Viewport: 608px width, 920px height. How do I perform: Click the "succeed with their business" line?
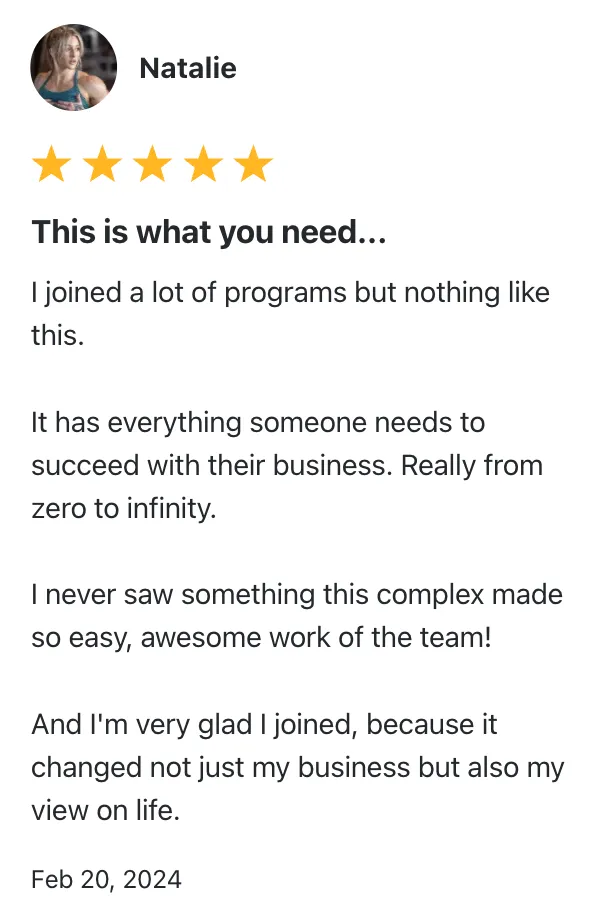pyautogui.click(x=287, y=466)
